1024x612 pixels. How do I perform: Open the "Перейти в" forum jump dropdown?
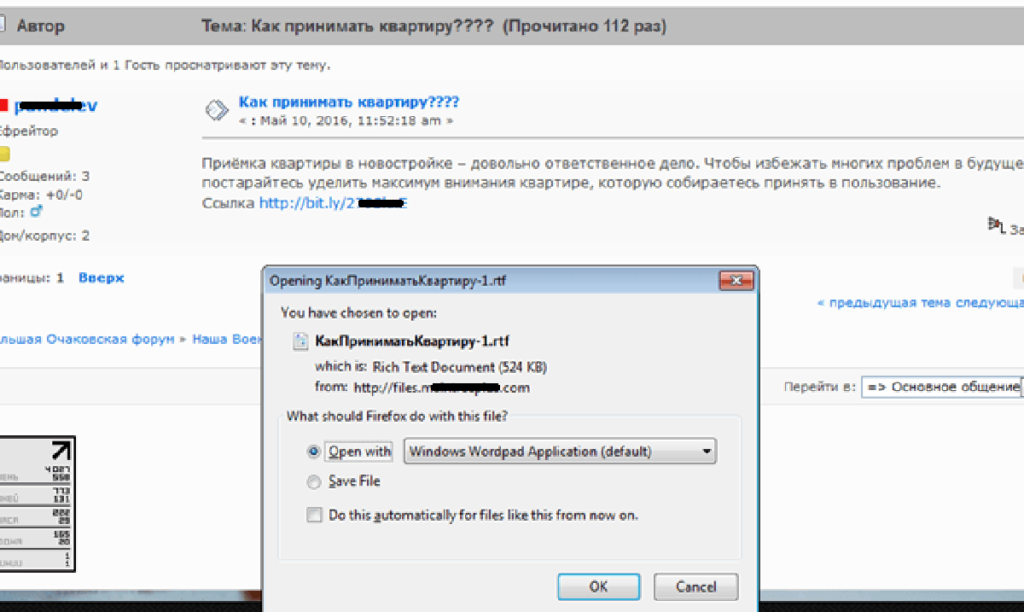(x=940, y=387)
